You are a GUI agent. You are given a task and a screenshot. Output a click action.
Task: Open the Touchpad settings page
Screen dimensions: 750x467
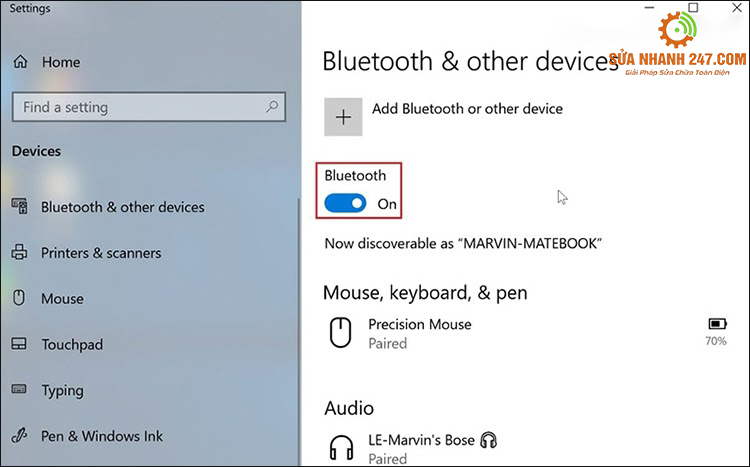point(72,345)
